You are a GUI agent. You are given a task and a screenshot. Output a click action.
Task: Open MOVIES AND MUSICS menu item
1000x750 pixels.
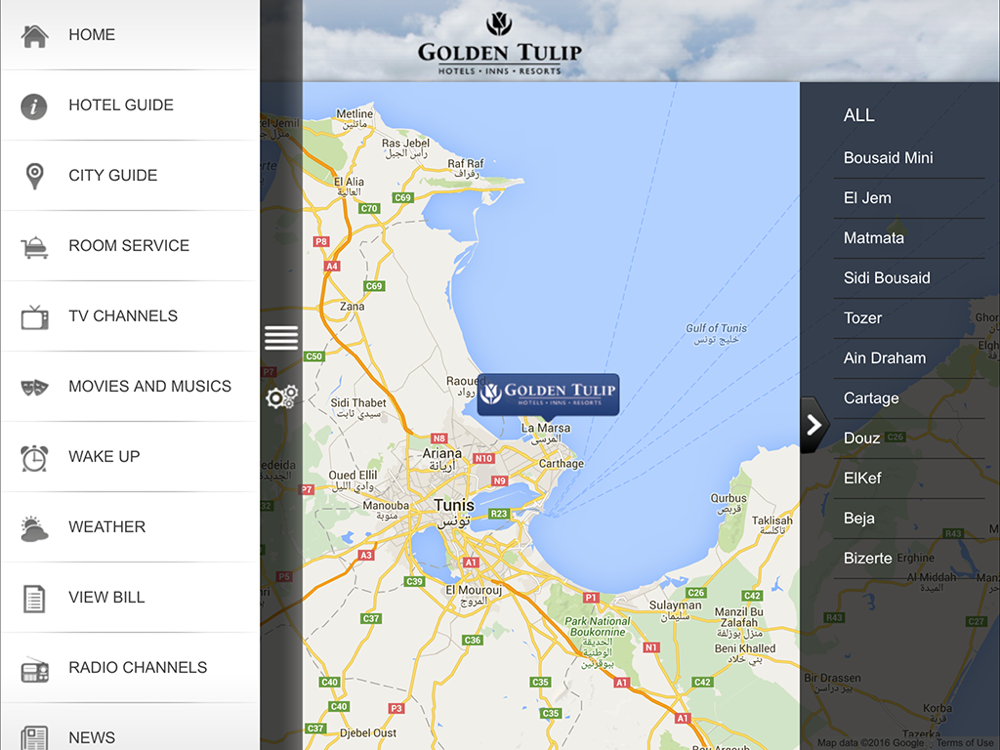click(x=130, y=386)
